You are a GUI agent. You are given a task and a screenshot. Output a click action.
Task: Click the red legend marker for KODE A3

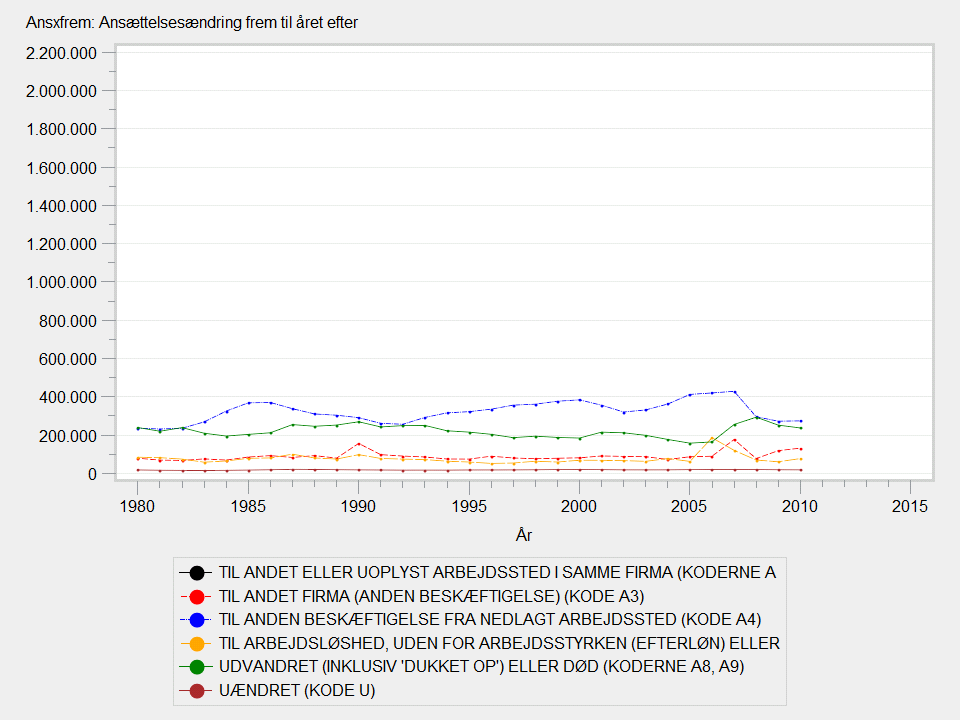[197, 596]
